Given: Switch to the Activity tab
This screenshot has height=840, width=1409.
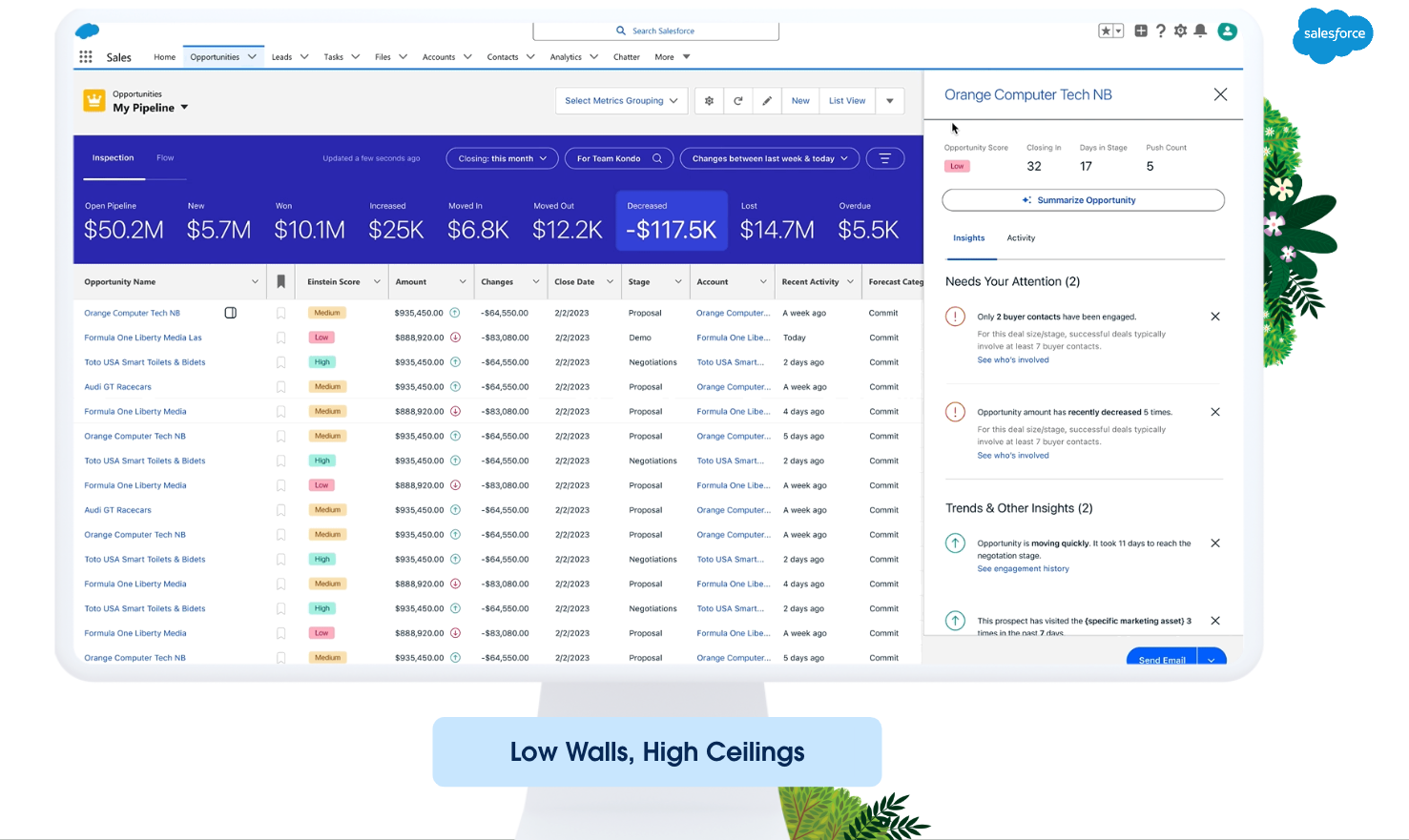Looking at the screenshot, I should pyautogui.click(x=1021, y=238).
